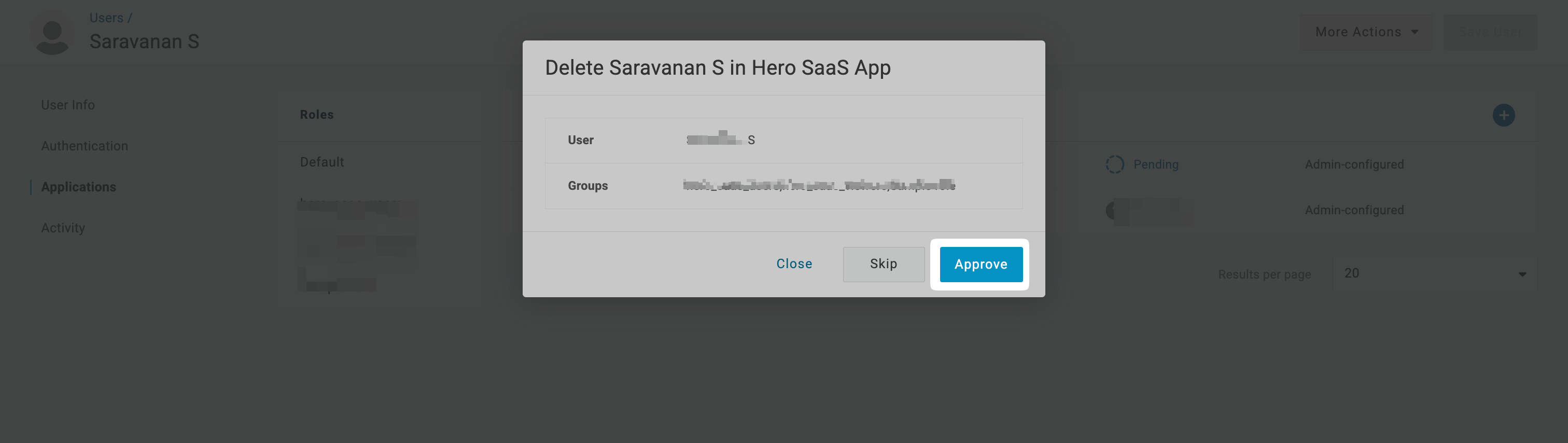1568x443 pixels.
Task: Click Admin-configured text in Pending row
Action: [x=1354, y=164]
